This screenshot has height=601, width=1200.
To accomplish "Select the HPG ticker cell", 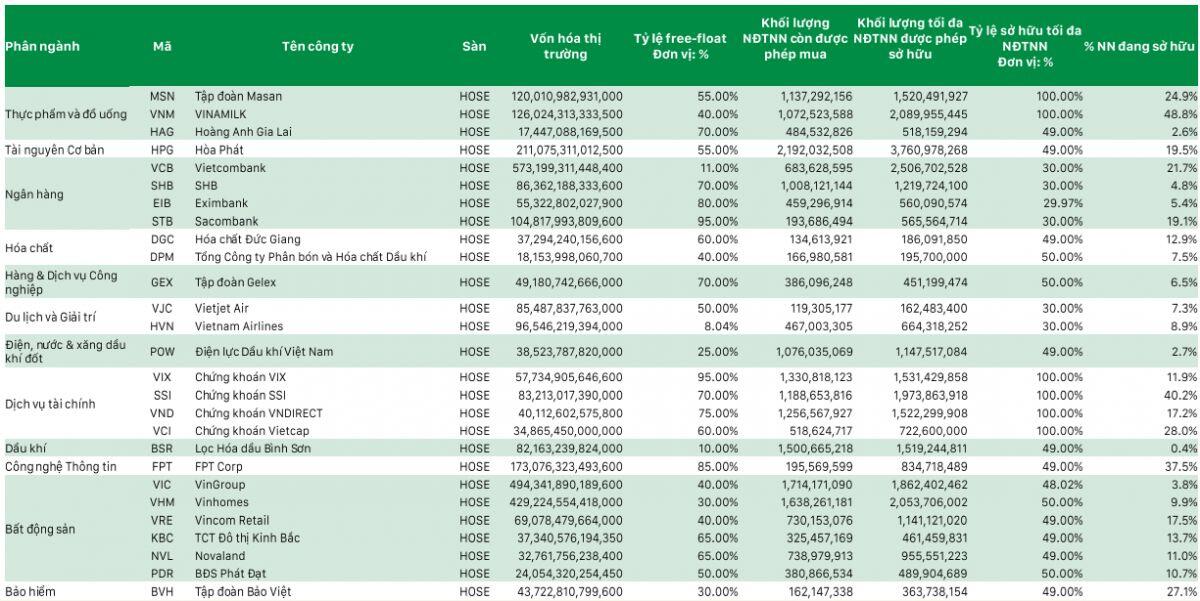I will 162,149.
